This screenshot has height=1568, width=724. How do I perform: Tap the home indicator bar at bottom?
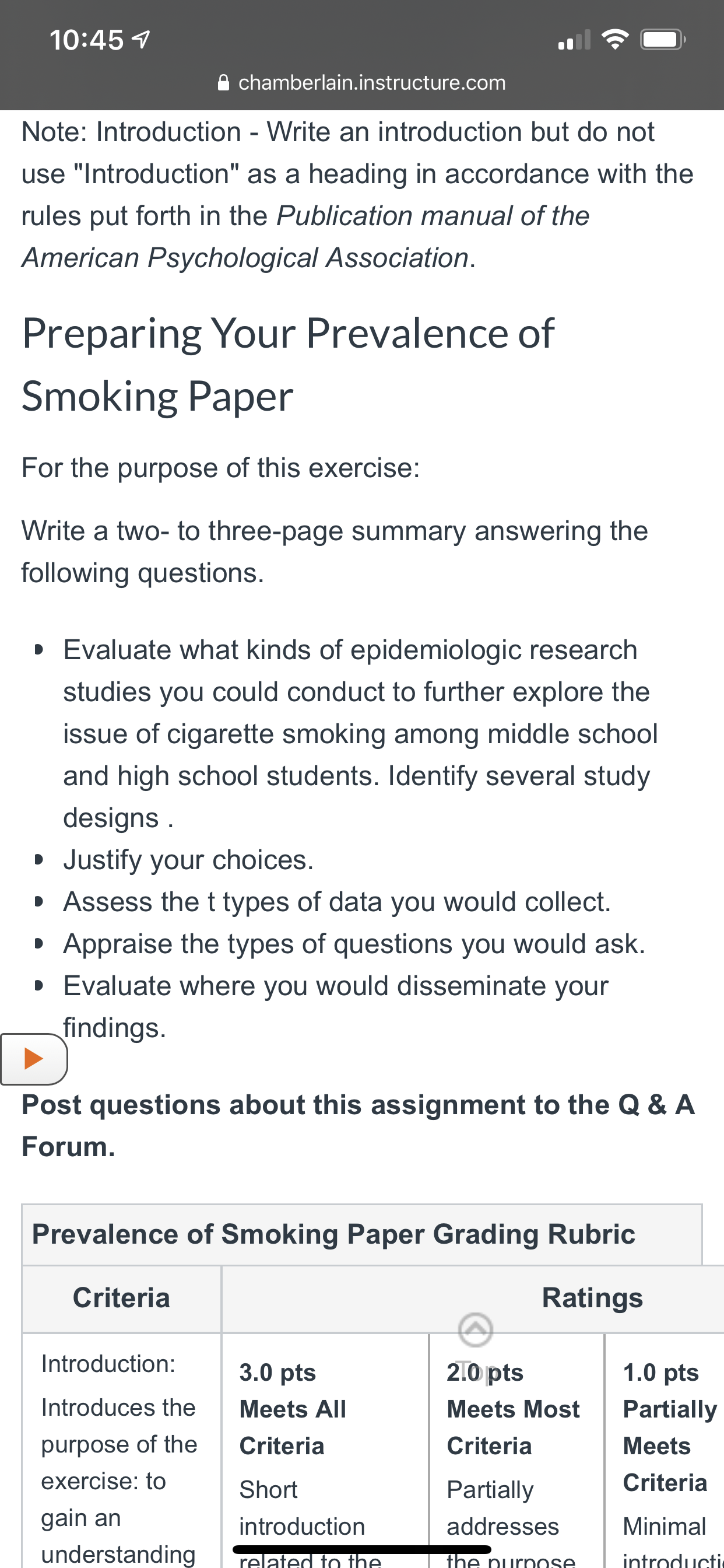pyautogui.click(x=362, y=1549)
